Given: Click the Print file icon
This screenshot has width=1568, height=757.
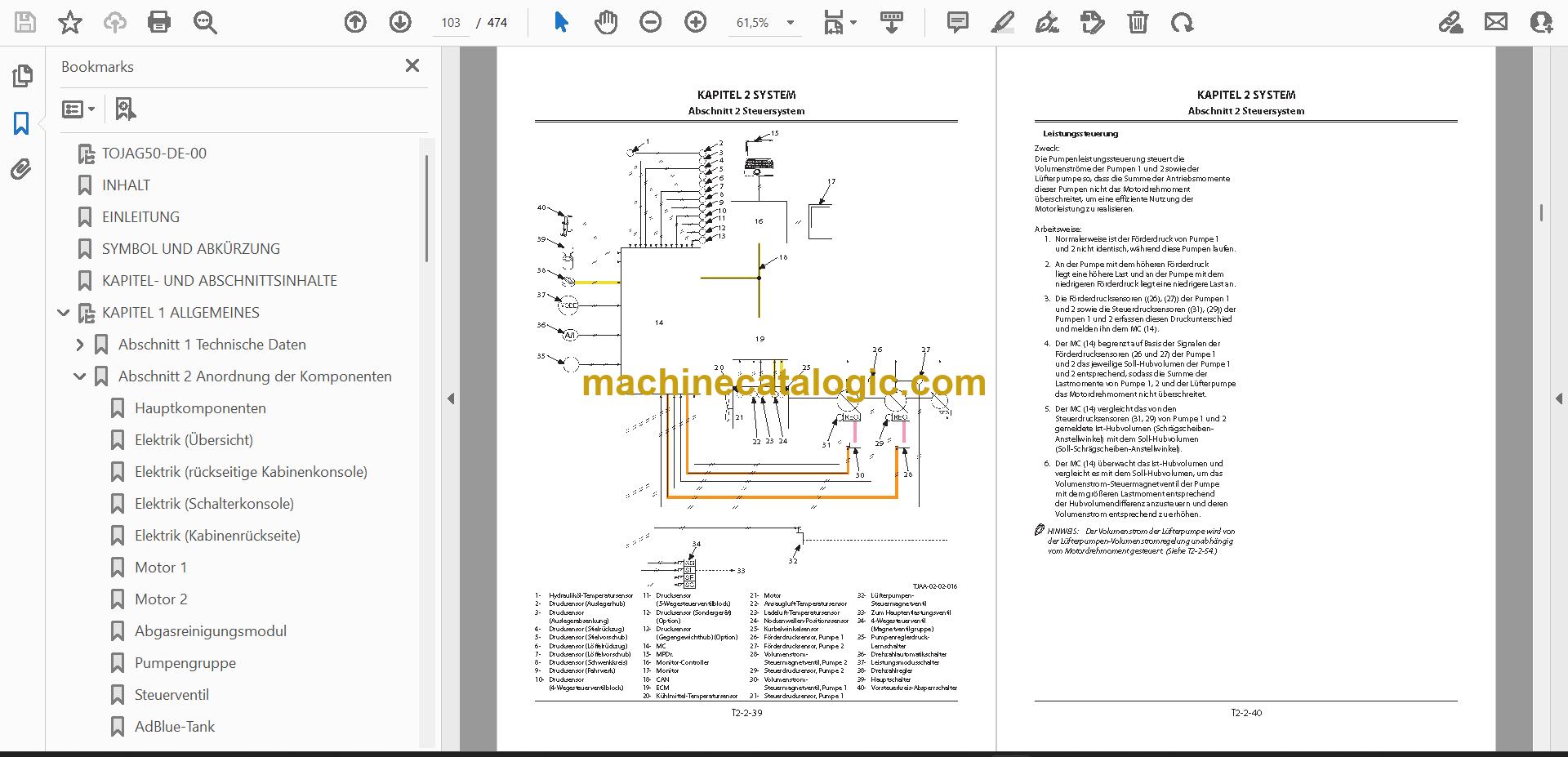Looking at the screenshot, I should click(x=159, y=22).
